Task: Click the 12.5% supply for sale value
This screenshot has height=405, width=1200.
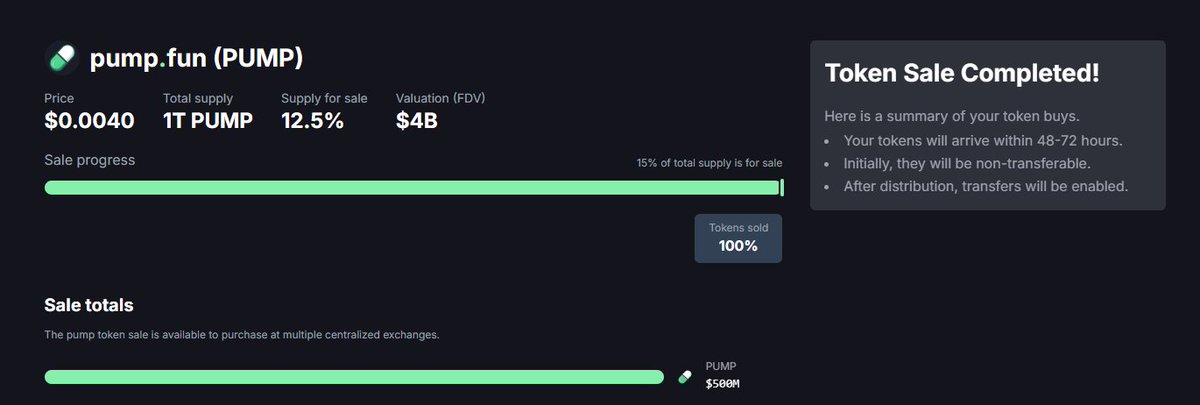Action: pos(313,121)
